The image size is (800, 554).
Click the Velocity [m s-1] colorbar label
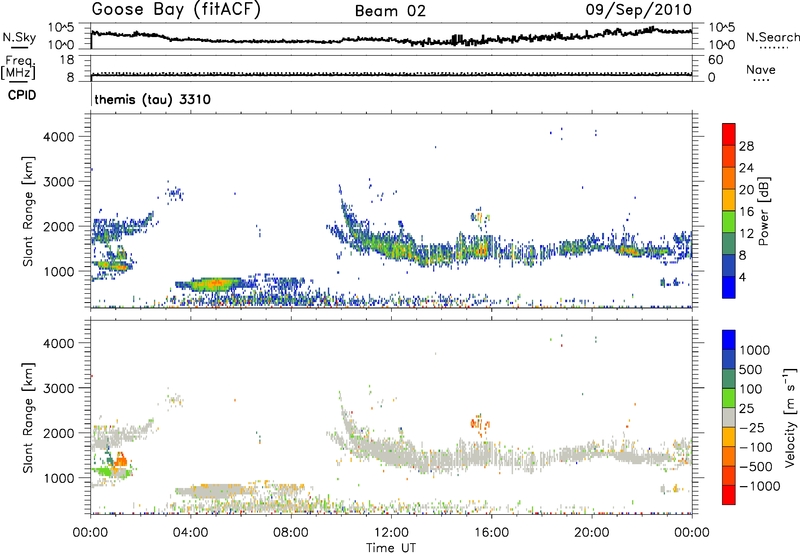(790, 417)
